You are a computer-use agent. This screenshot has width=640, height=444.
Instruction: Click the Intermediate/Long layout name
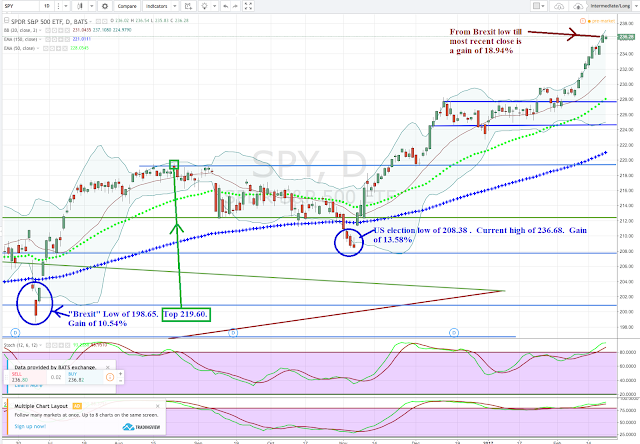click(611, 6)
